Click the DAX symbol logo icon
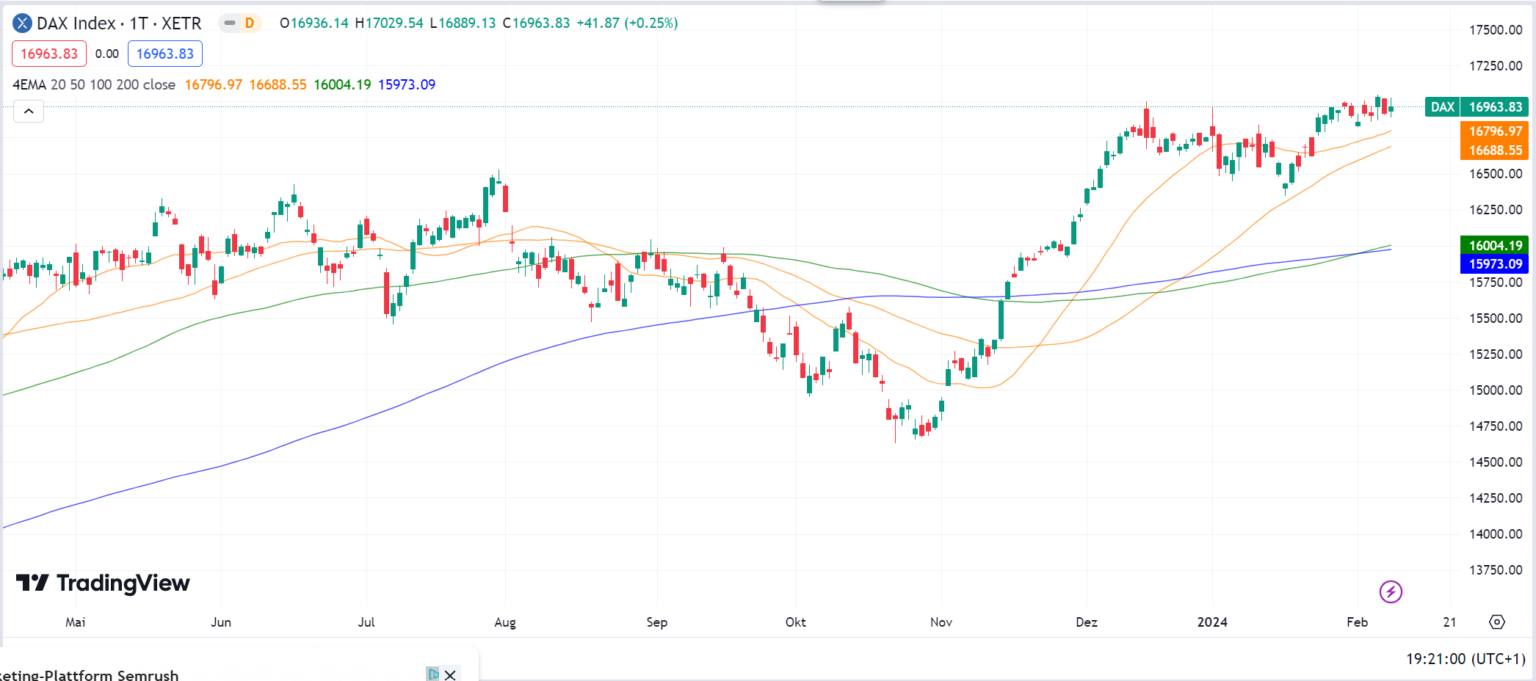 [21, 22]
